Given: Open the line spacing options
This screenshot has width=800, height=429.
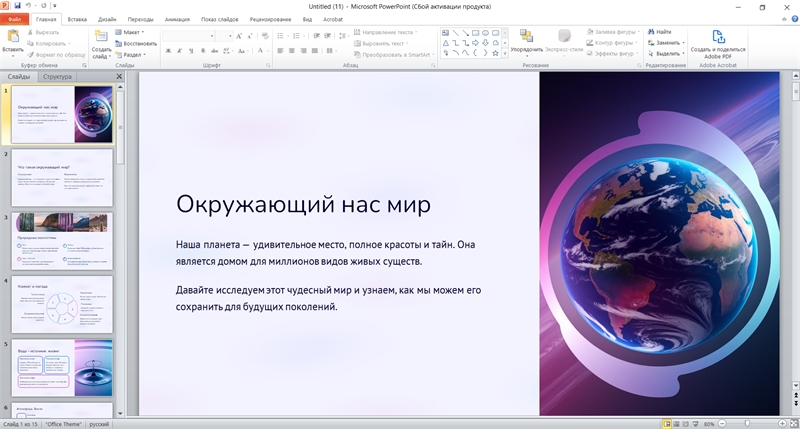Looking at the screenshot, I should 343,36.
